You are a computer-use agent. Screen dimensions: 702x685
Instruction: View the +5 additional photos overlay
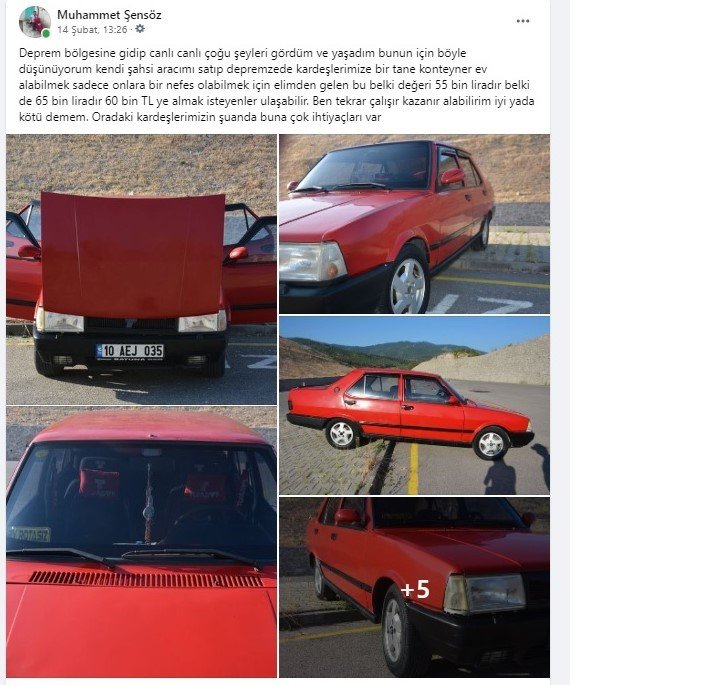pos(415,587)
